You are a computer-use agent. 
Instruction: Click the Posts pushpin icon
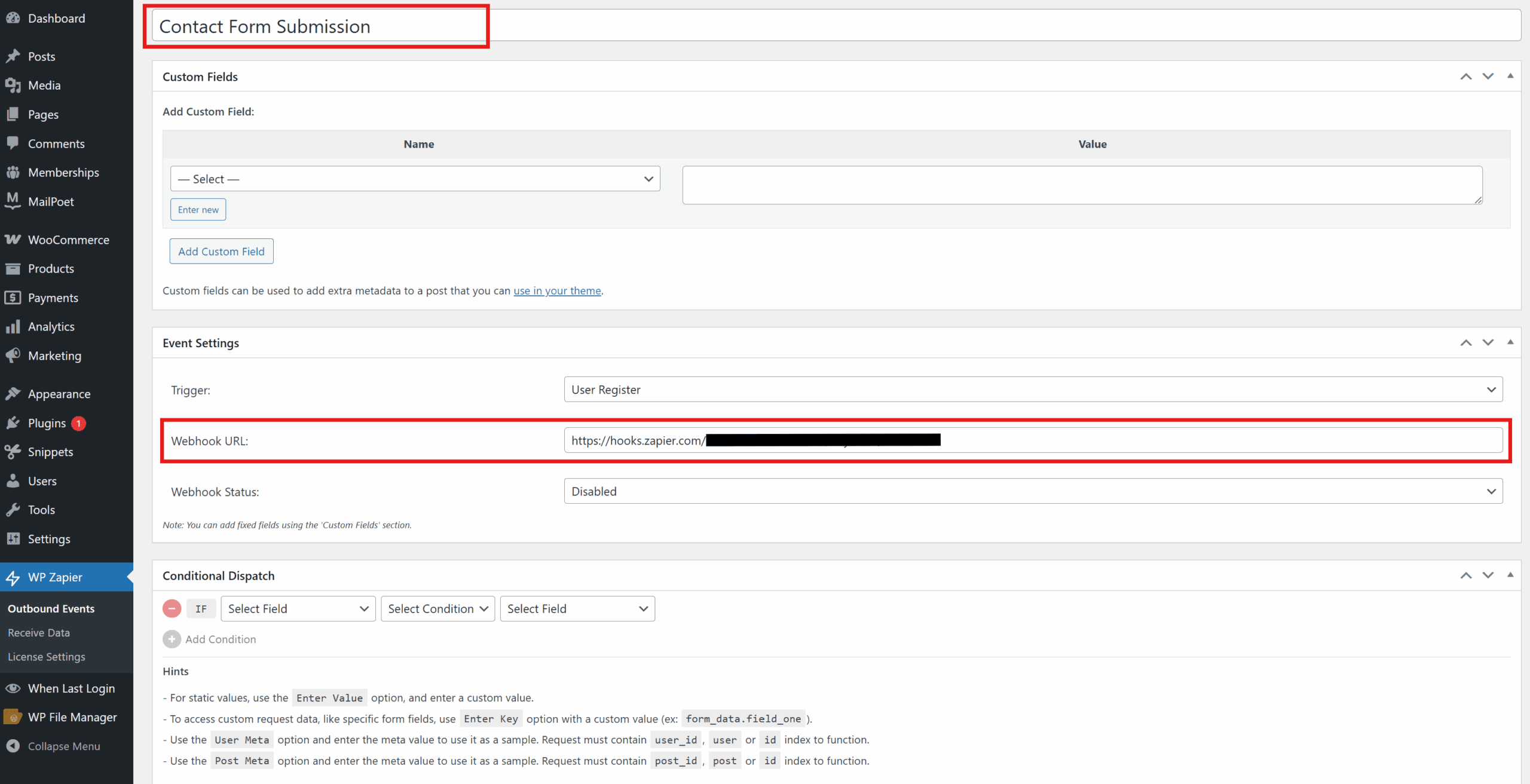(13, 56)
